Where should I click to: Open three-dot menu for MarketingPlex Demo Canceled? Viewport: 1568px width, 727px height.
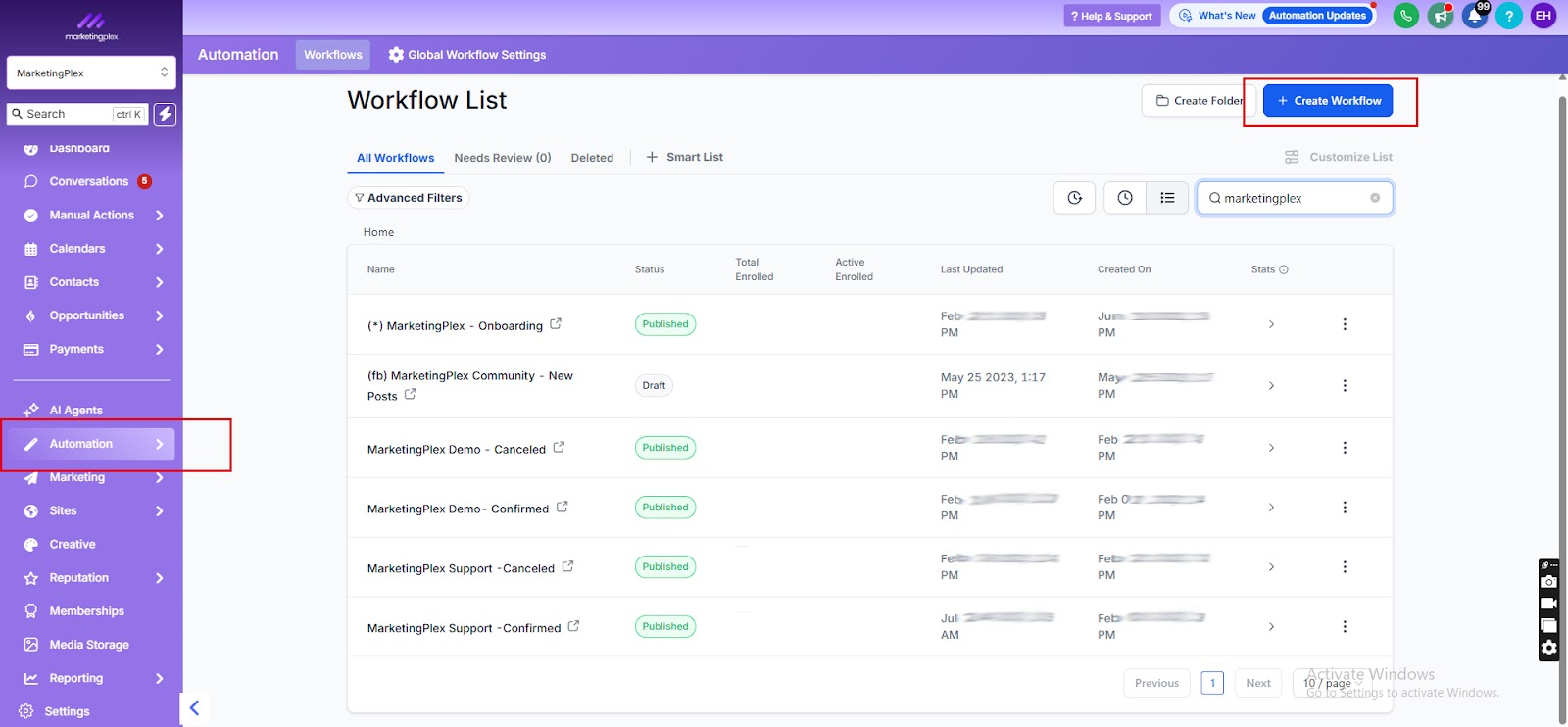[1345, 448]
